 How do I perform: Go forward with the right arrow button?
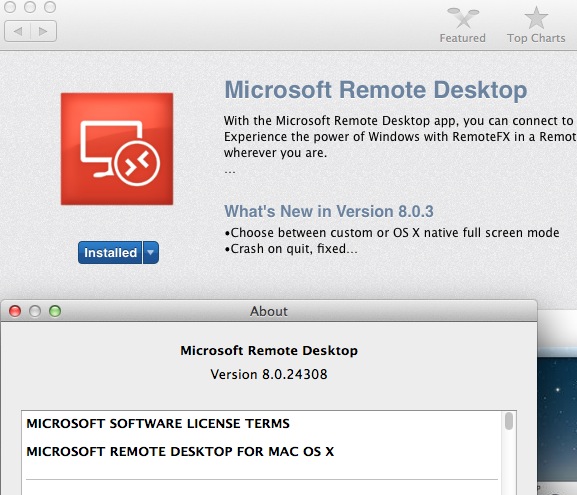43,31
